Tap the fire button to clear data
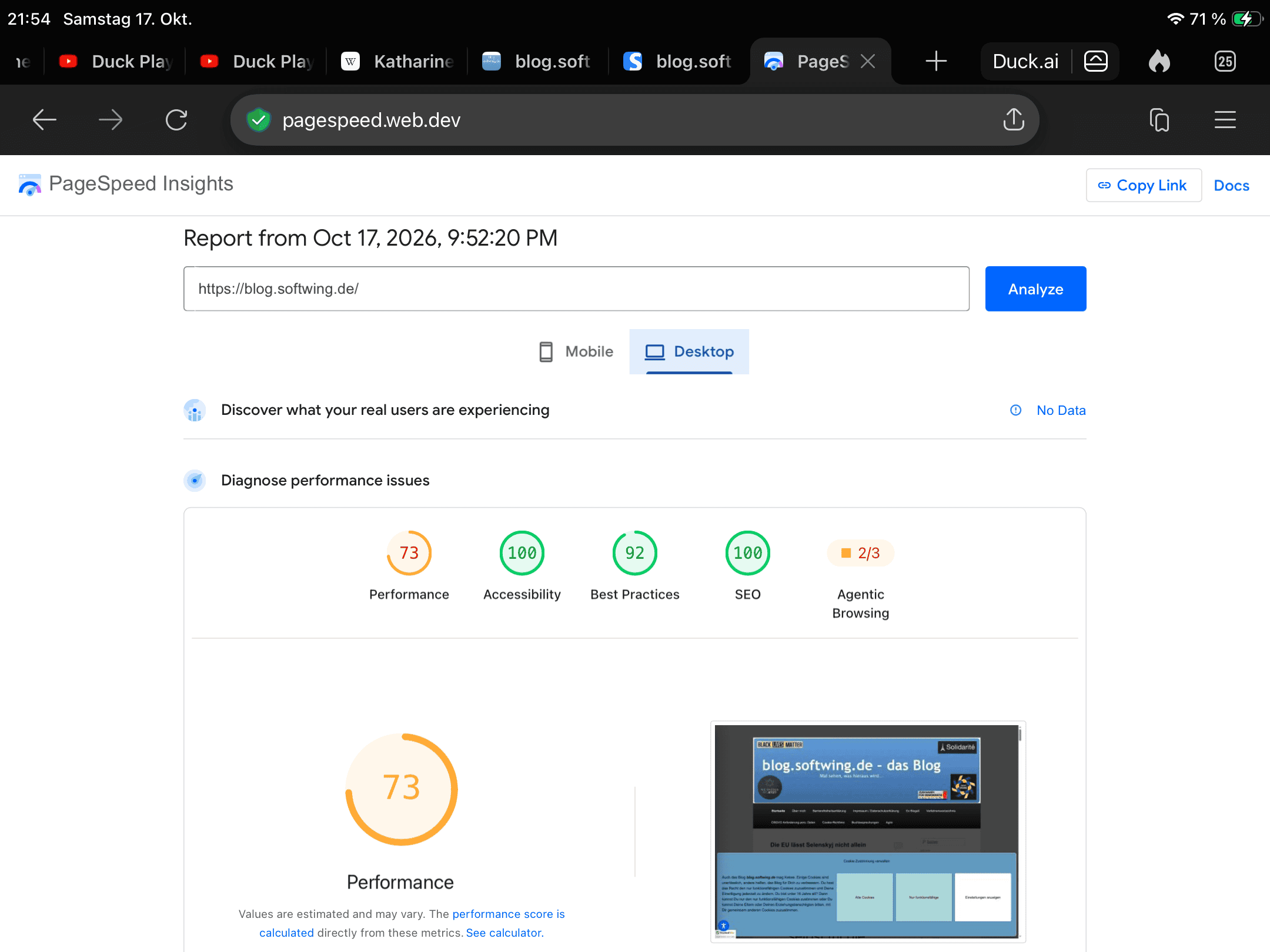The height and width of the screenshot is (952, 1270). click(1159, 61)
